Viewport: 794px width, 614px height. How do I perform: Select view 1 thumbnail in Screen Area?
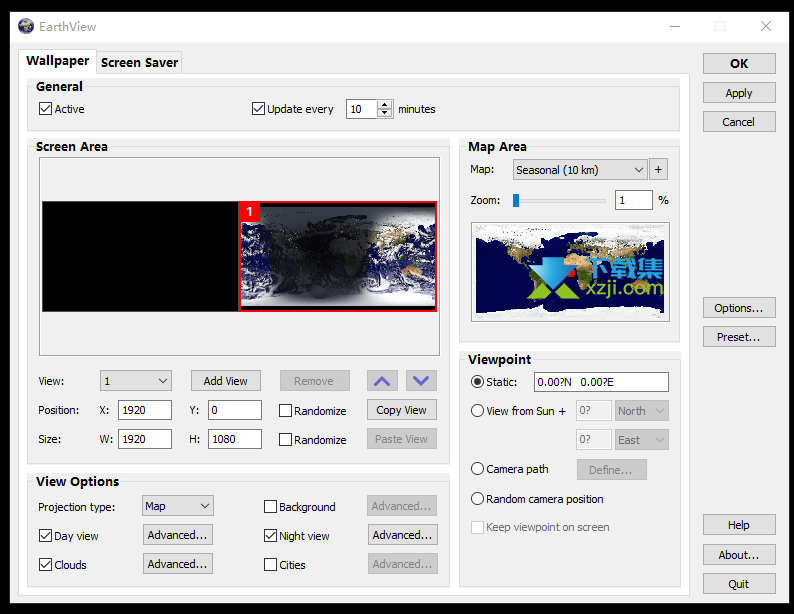[x=338, y=256]
